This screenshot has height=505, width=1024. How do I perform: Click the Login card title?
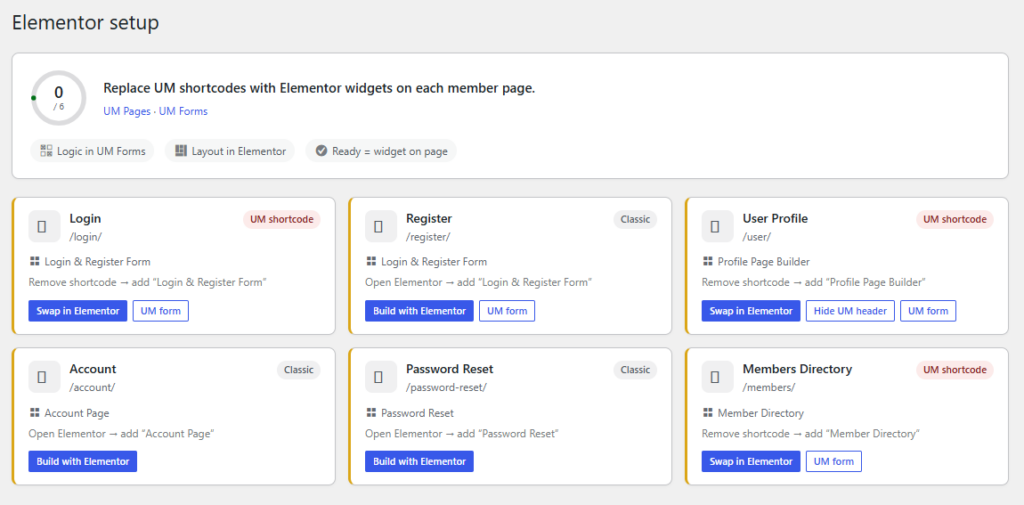[x=86, y=218]
